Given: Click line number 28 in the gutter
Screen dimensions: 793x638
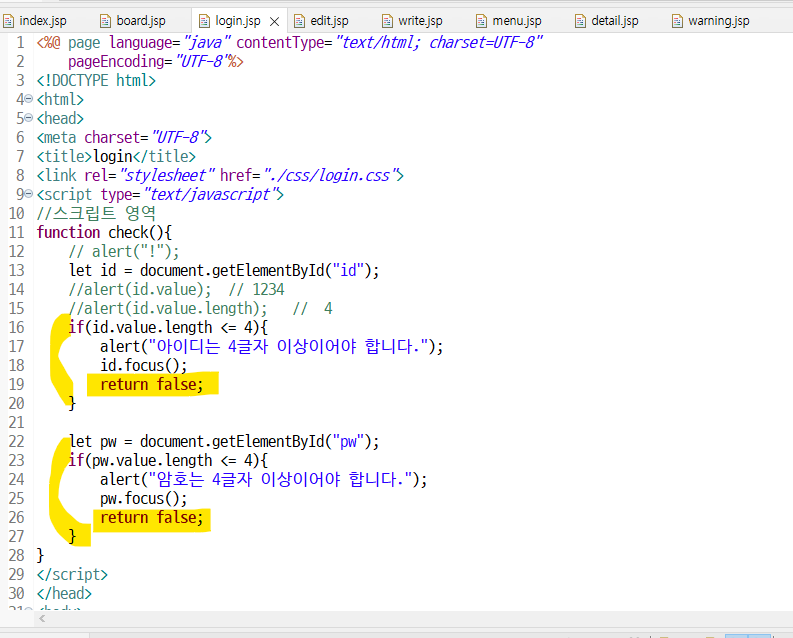Looking at the screenshot, I should [x=16, y=555].
